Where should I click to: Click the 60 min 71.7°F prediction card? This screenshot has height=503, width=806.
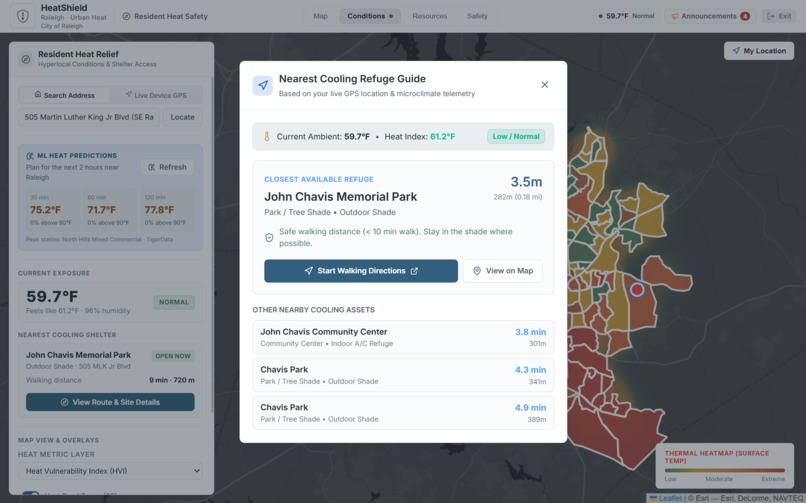[x=110, y=211]
